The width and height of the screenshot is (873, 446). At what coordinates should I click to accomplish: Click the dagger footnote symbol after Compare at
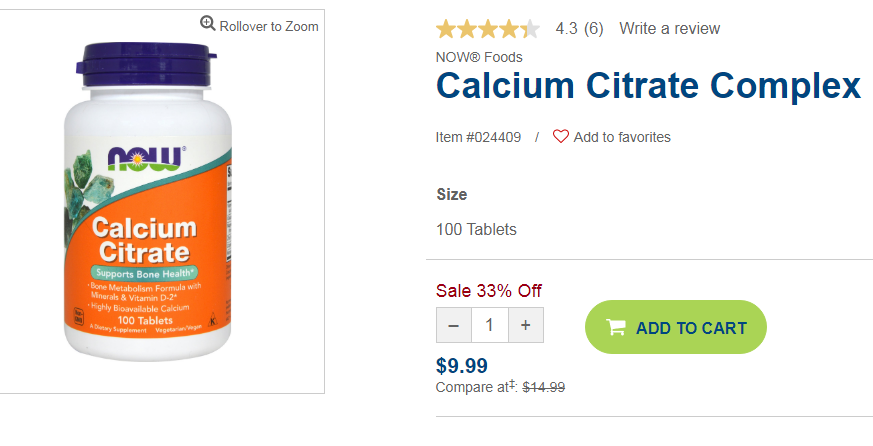(511, 384)
